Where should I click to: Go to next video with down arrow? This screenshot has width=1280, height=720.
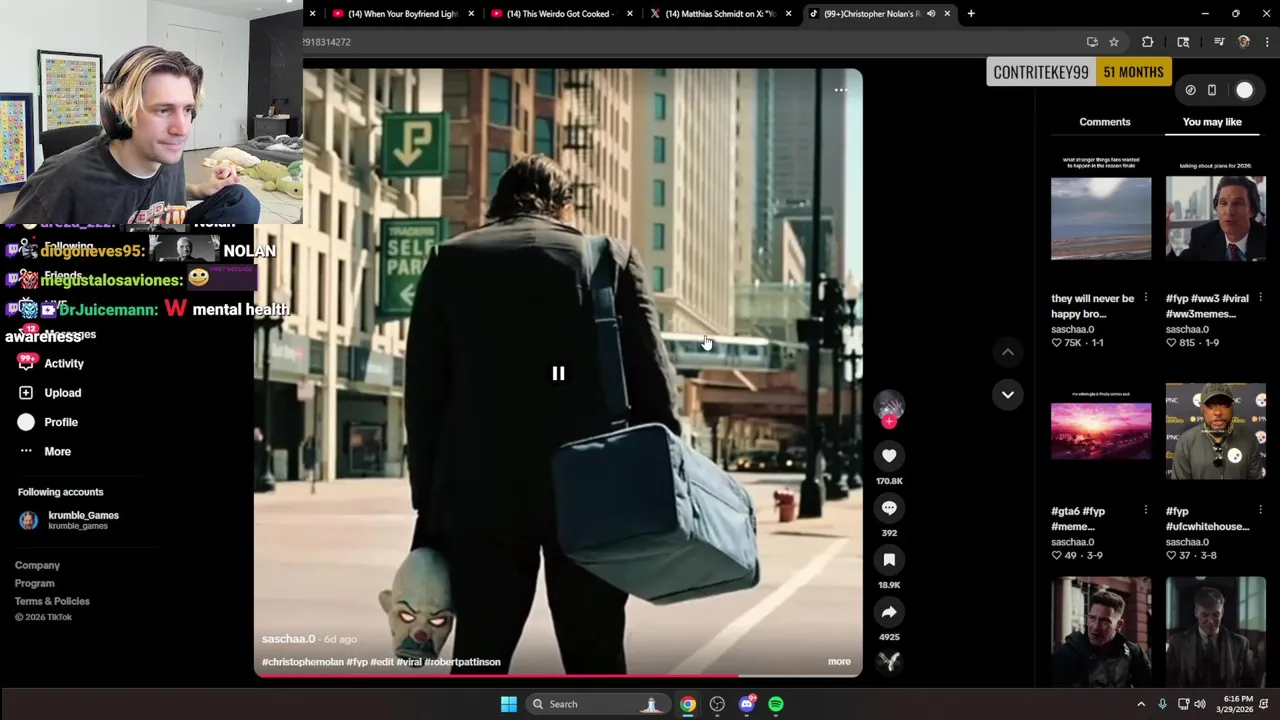tap(1008, 394)
